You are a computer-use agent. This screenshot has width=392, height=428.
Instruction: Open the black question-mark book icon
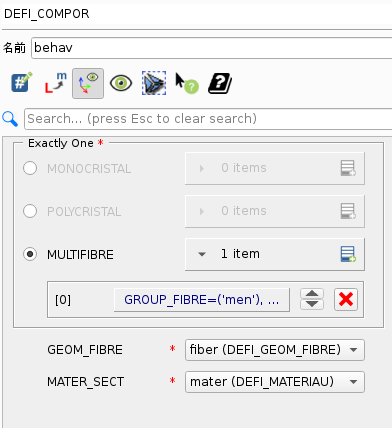[x=220, y=83]
